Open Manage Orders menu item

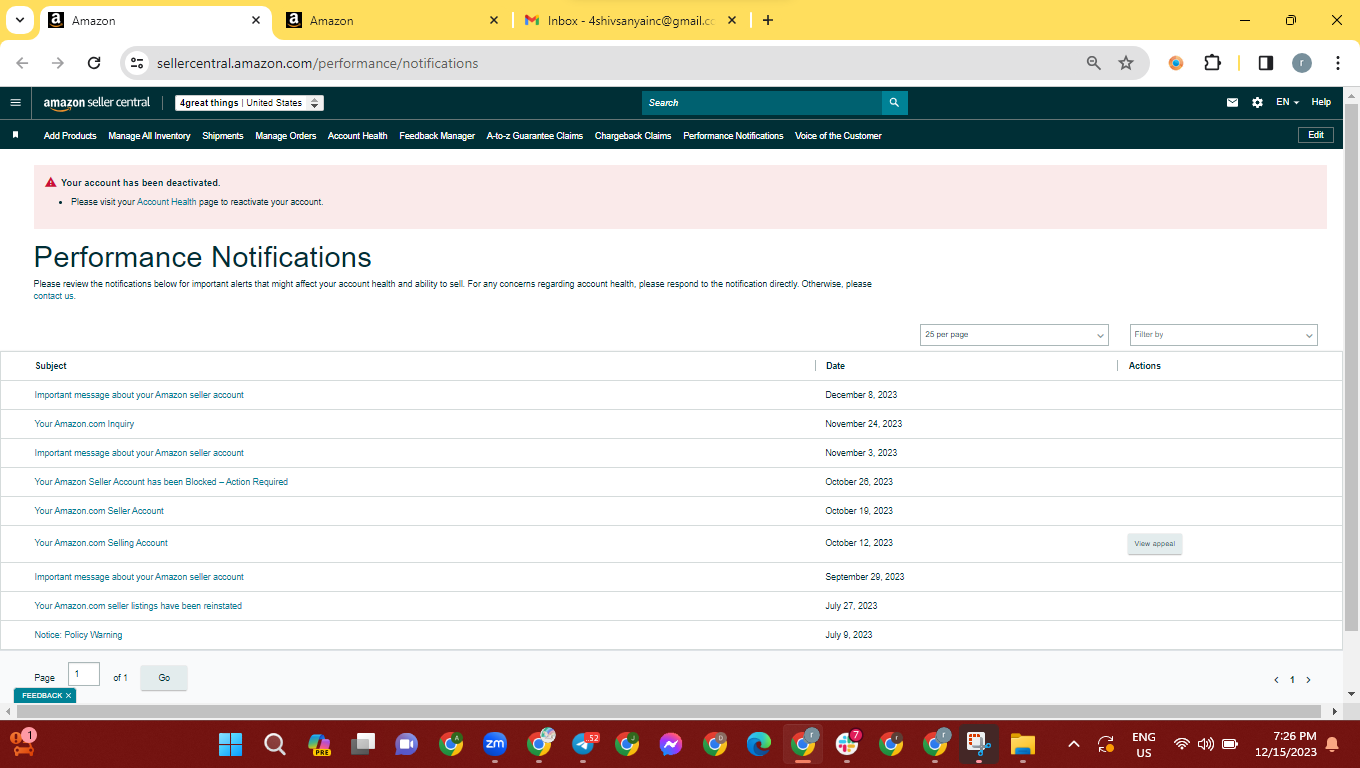(286, 136)
